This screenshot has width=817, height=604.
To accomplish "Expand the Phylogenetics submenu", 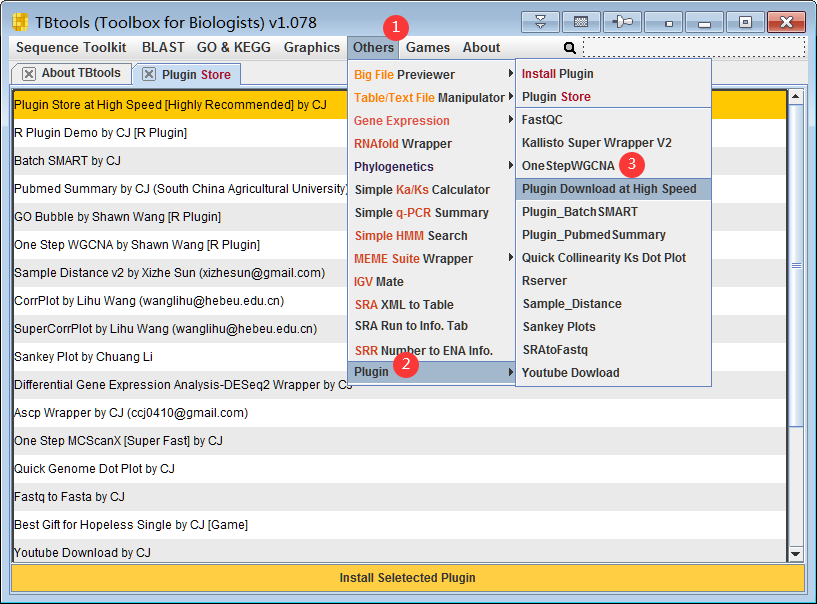I will tap(431, 166).
